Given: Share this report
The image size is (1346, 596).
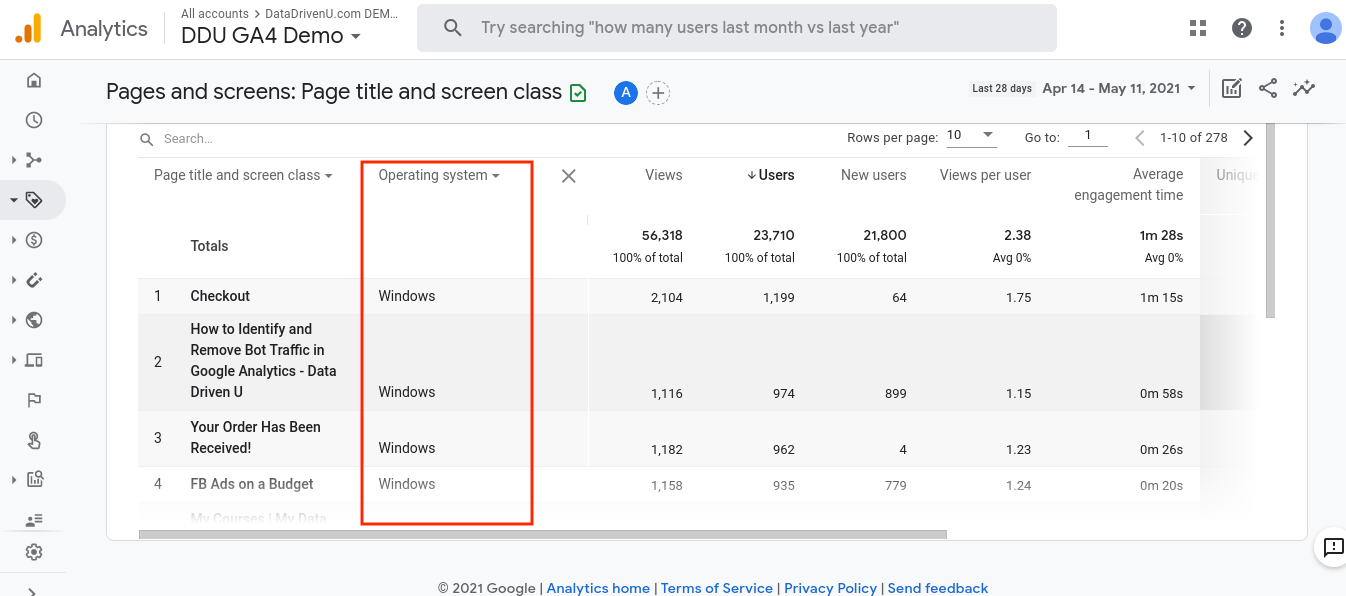Looking at the screenshot, I should pos(1268,88).
